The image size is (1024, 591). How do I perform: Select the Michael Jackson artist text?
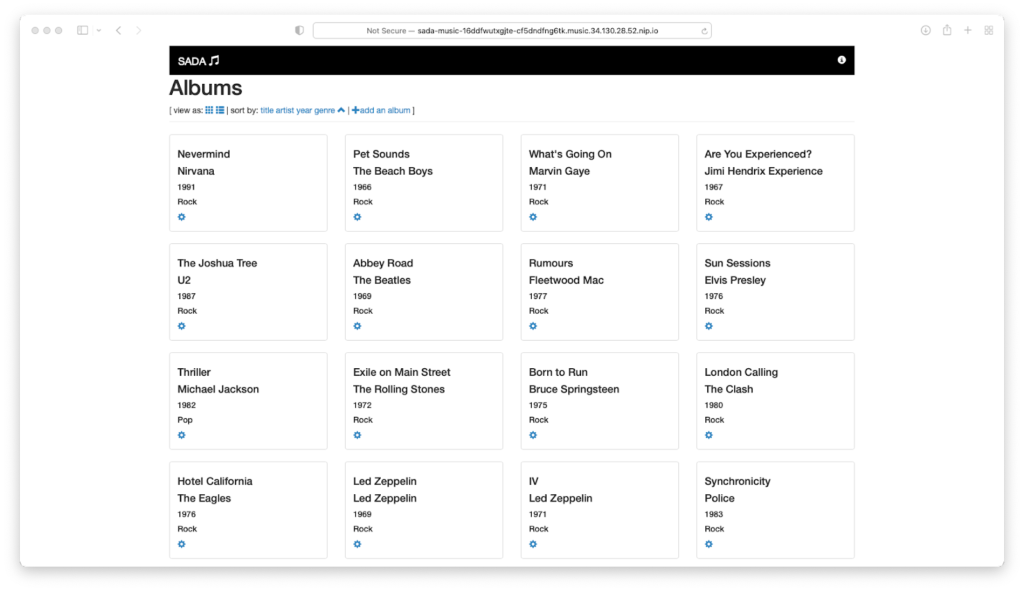coord(218,389)
